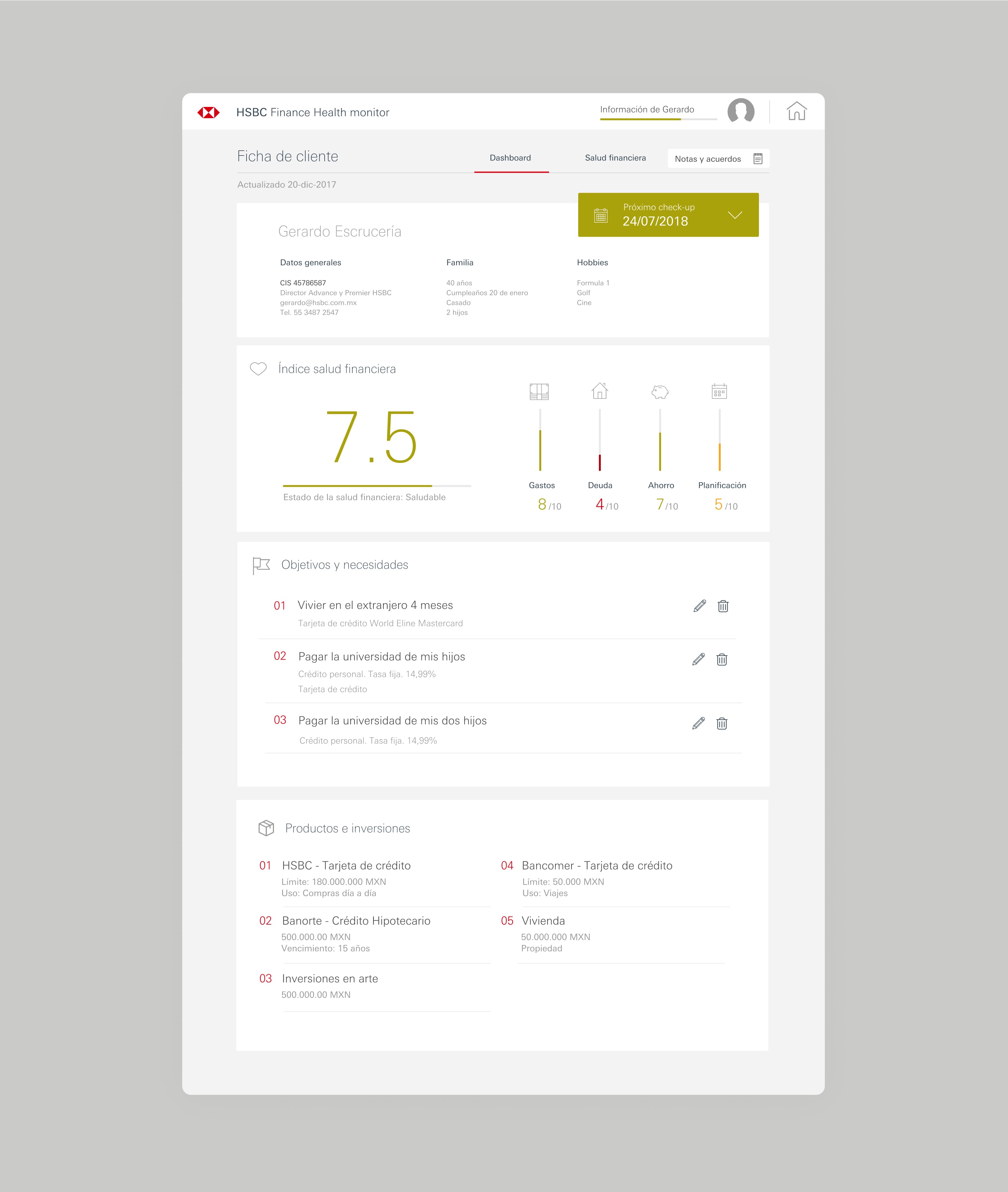Select client name Gerardo Escrucería
Image resolution: width=1008 pixels, height=1192 pixels.
coord(339,231)
